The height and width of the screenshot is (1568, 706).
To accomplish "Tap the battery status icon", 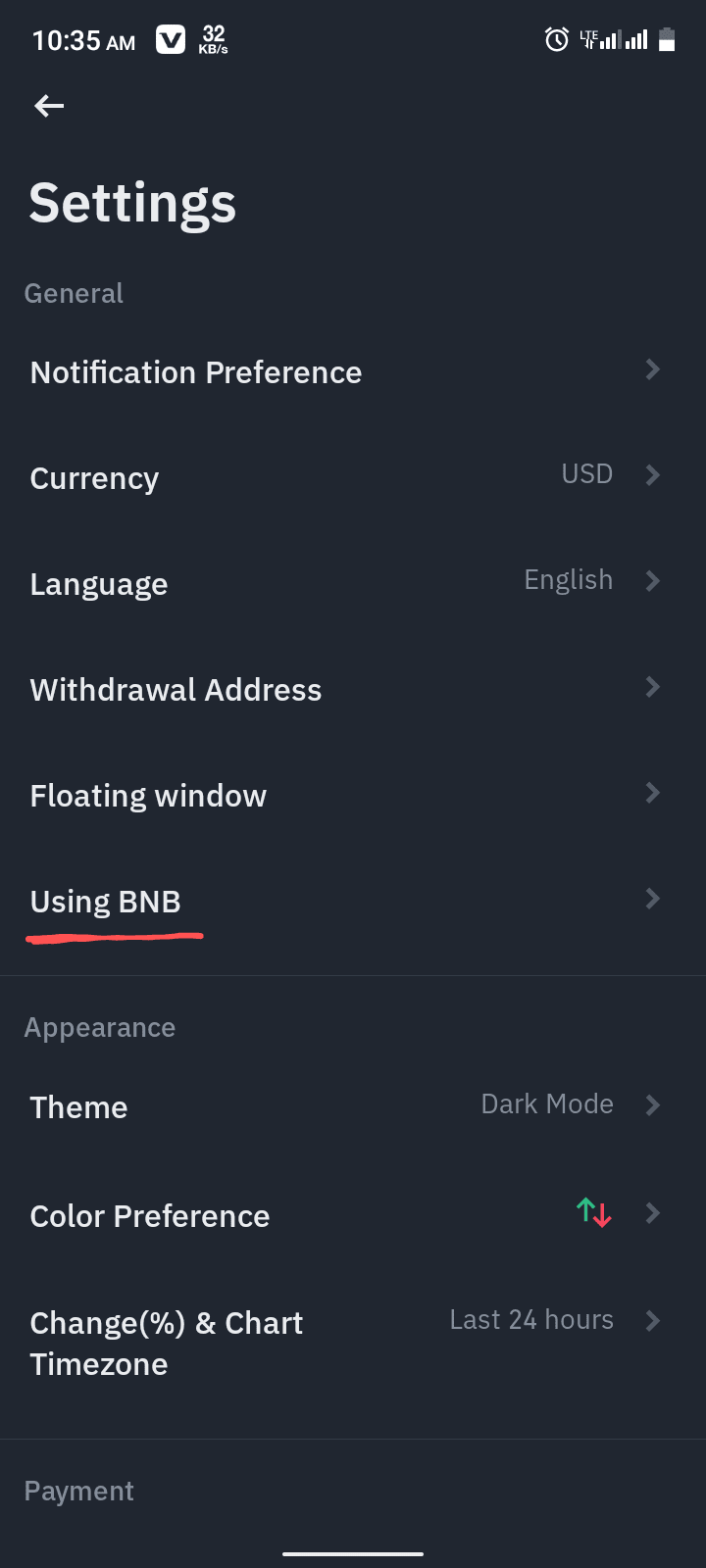I will coord(667,40).
